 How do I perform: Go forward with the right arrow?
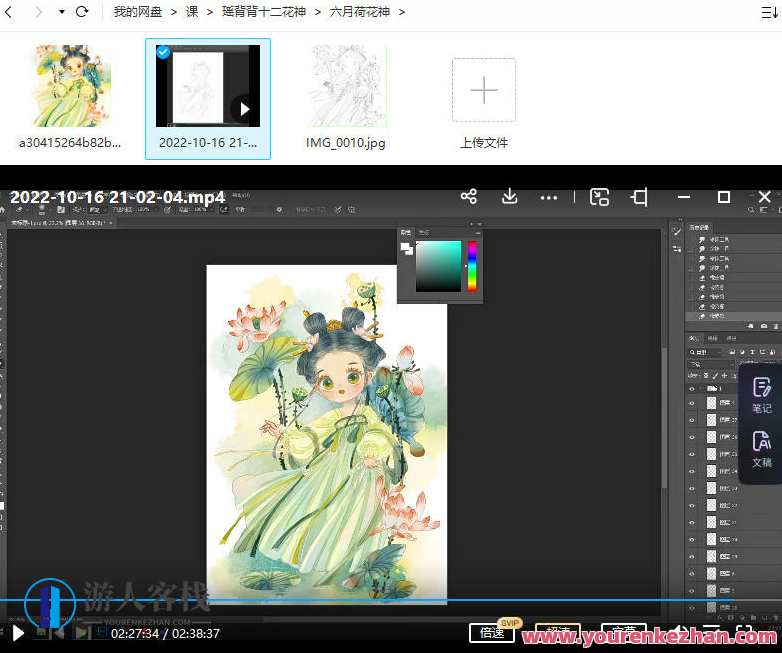coord(38,11)
